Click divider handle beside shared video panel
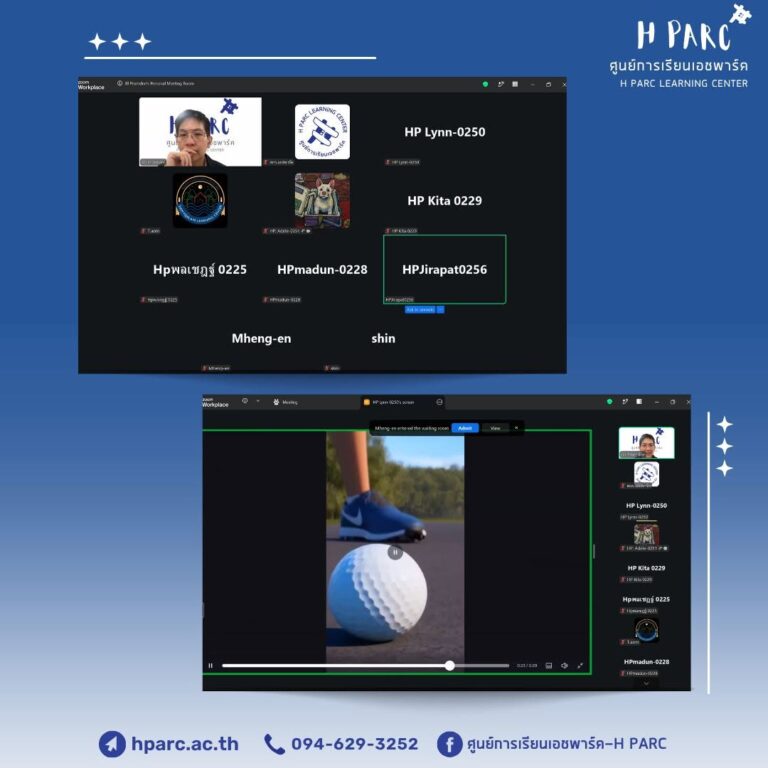 click(x=594, y=552)
